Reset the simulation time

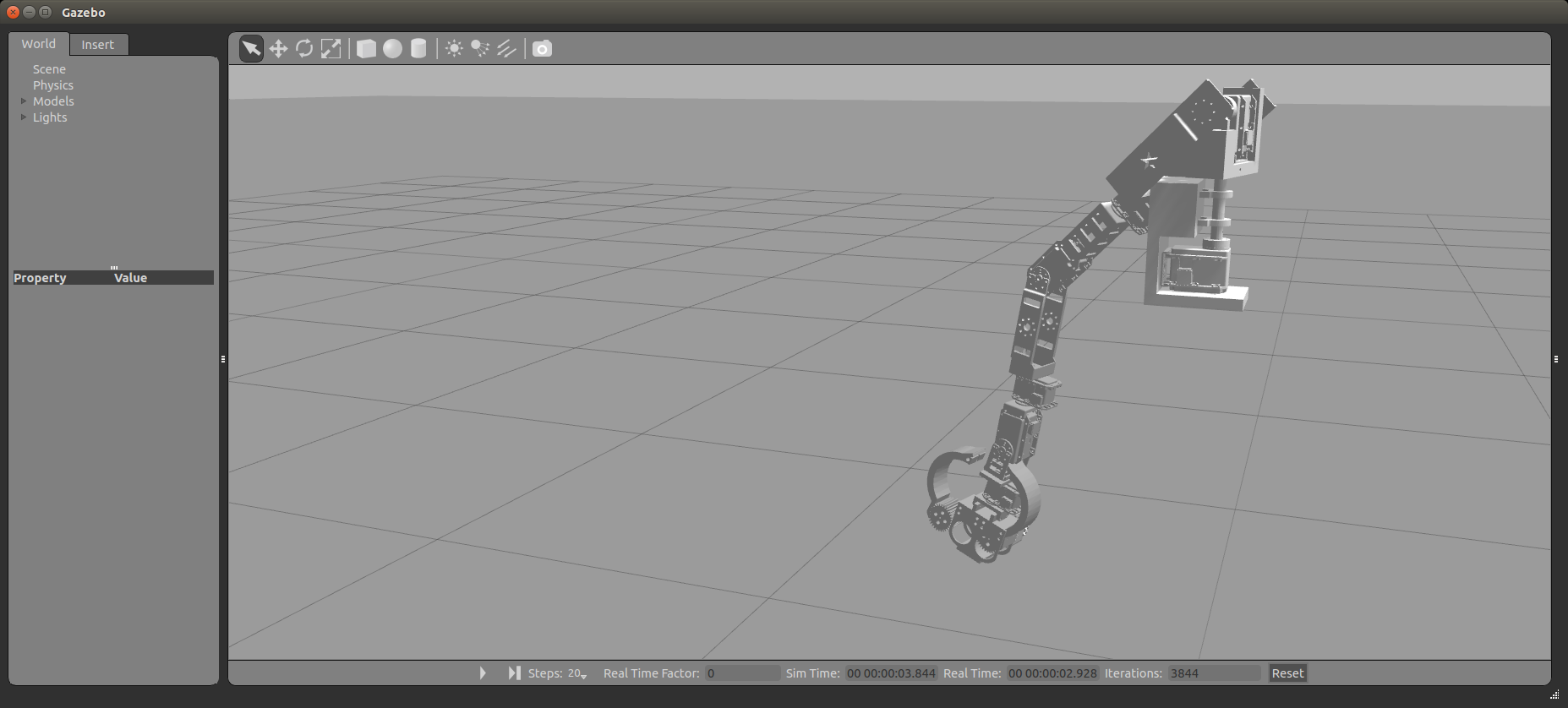pyautogui.click(x=1287, y=673)
